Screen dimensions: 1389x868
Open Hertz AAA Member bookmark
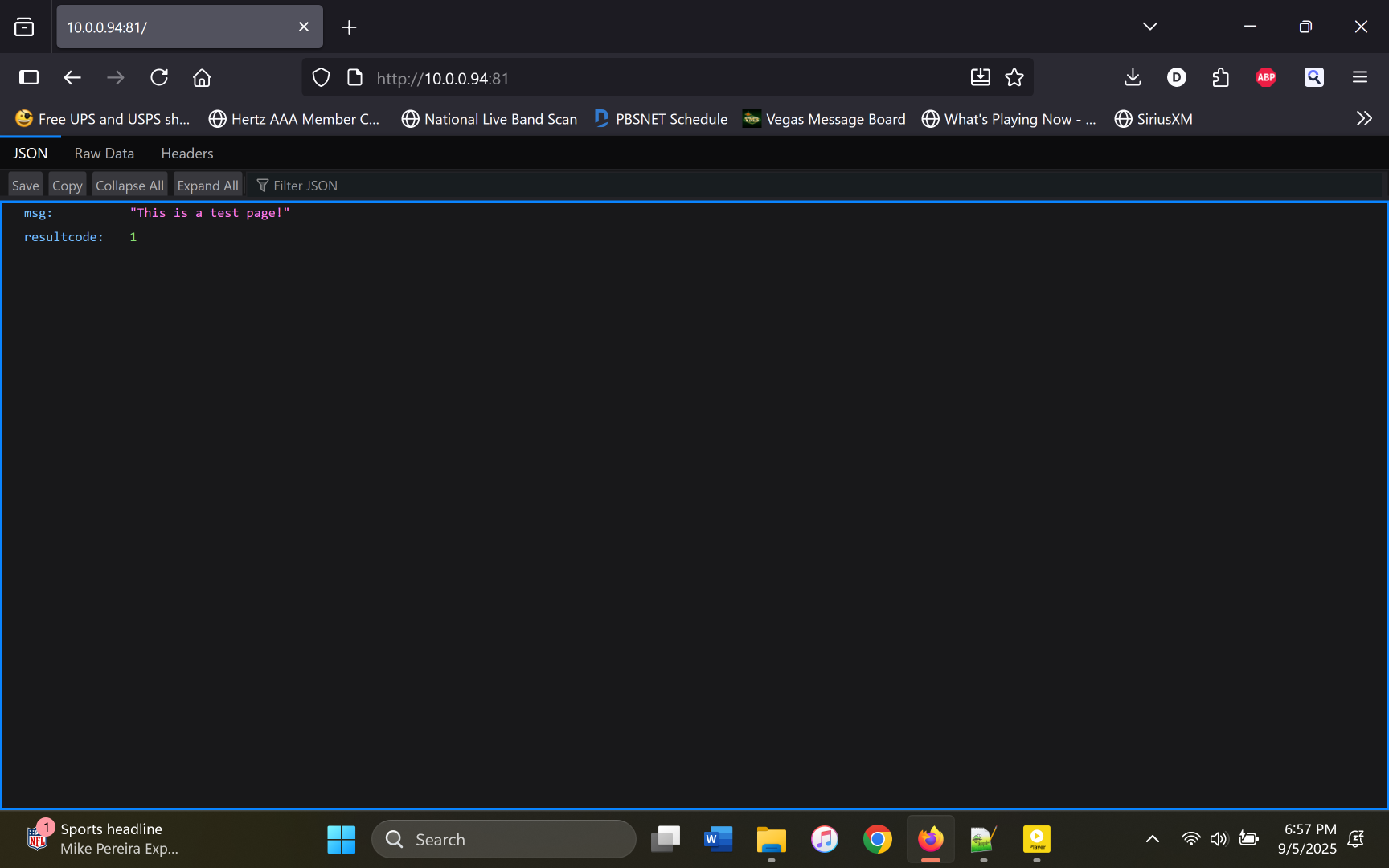294,119
